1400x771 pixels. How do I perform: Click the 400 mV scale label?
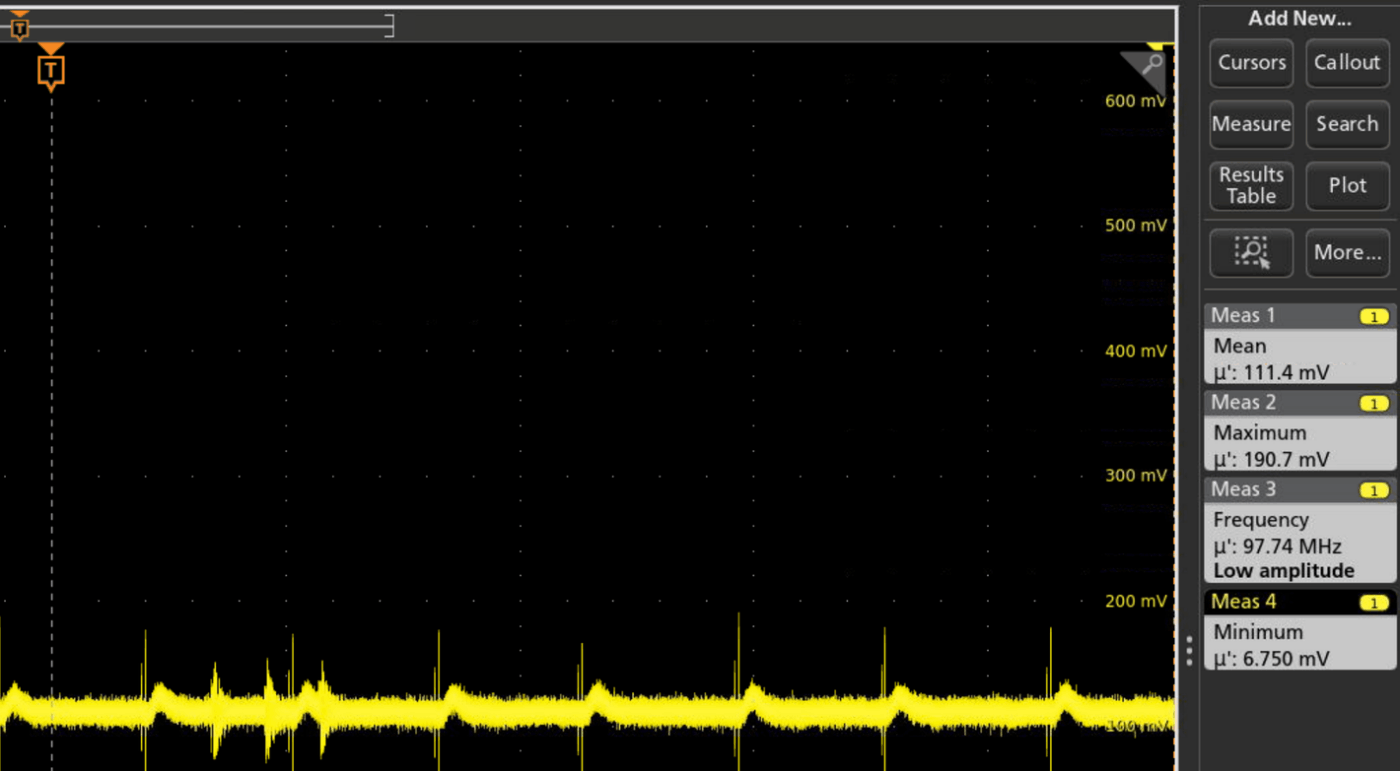point(1135,351)
